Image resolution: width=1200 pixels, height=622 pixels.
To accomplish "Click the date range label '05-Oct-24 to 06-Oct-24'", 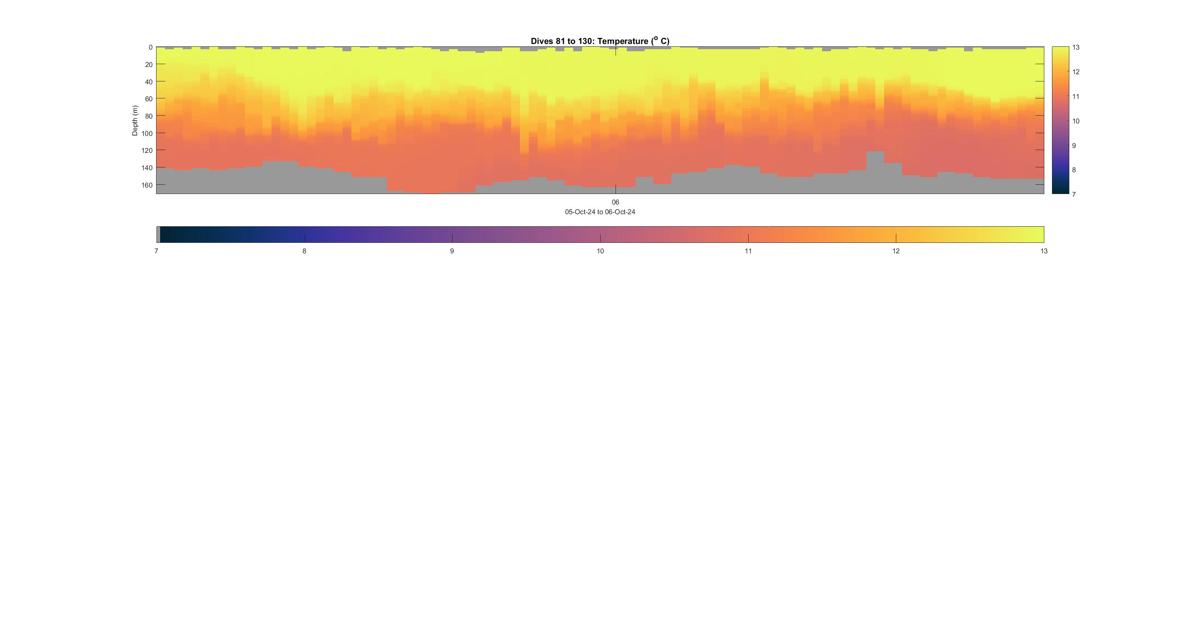I will coord(600,212).
